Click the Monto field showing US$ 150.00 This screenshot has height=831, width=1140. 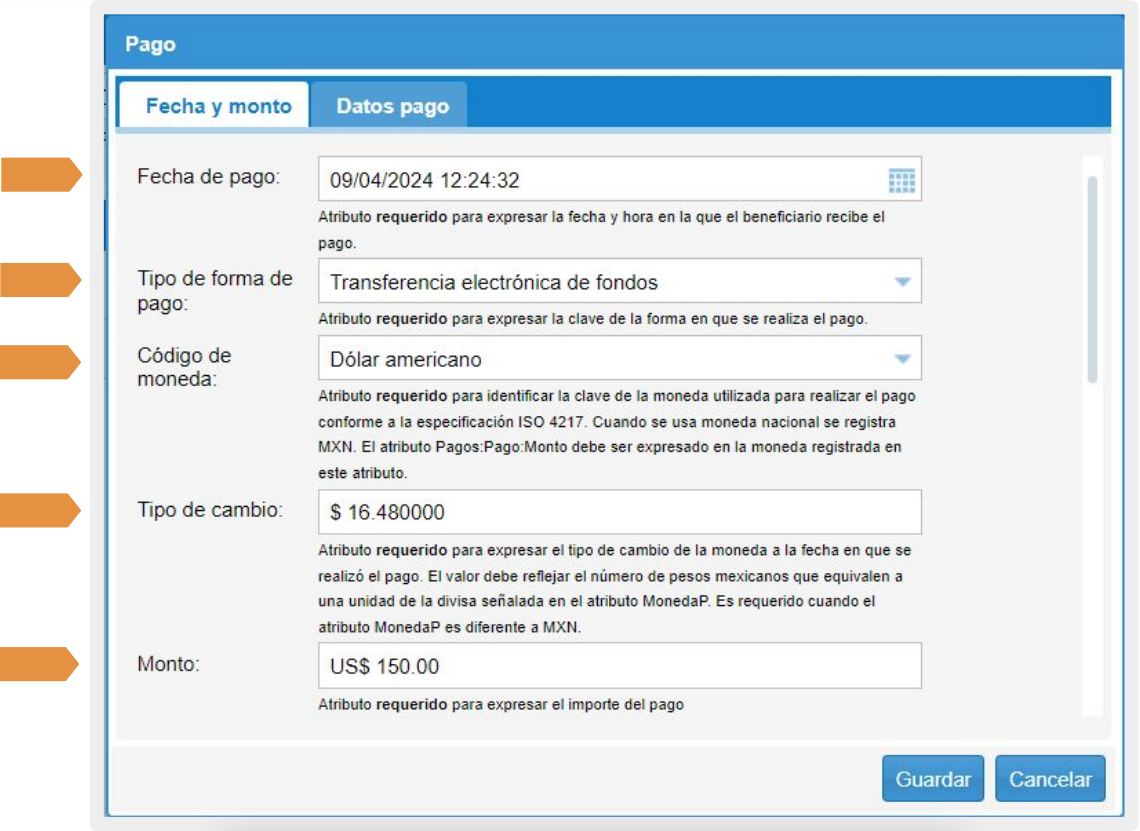(x=618, y=666)
